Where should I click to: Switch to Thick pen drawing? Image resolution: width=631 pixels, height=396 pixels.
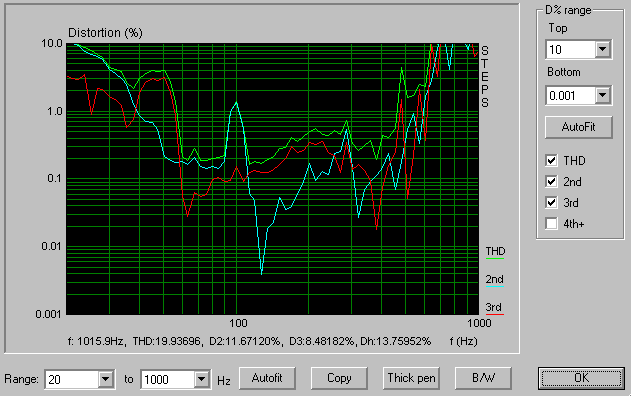pyautogui.click(x=411, y=378)
